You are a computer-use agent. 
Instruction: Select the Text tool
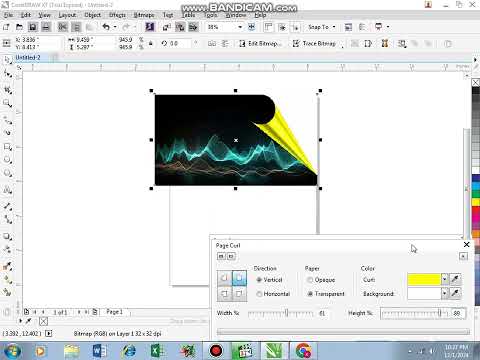[x=7, y=190]
